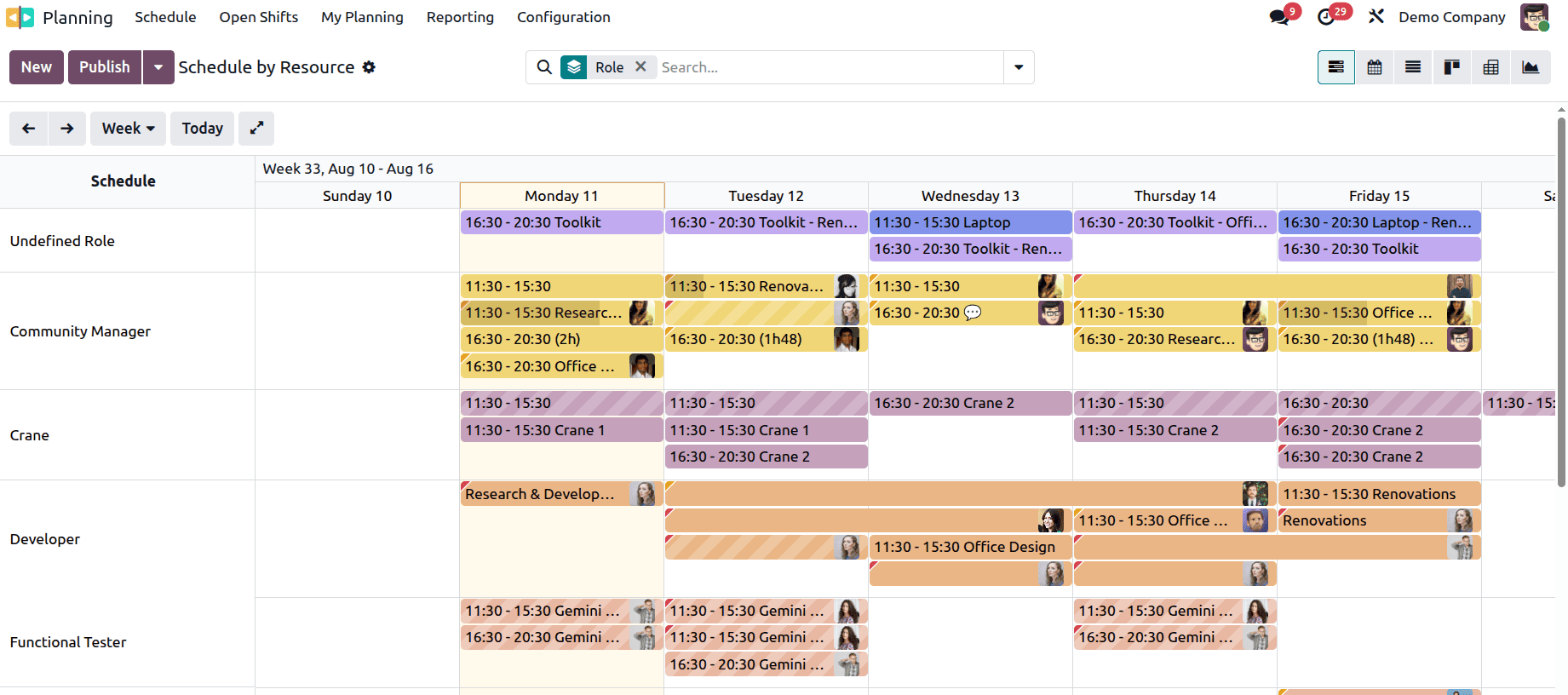The height and width of the screenshot is (695, 1568).
Task: Select the Sunday 10 column header
Action: [358, 196]
